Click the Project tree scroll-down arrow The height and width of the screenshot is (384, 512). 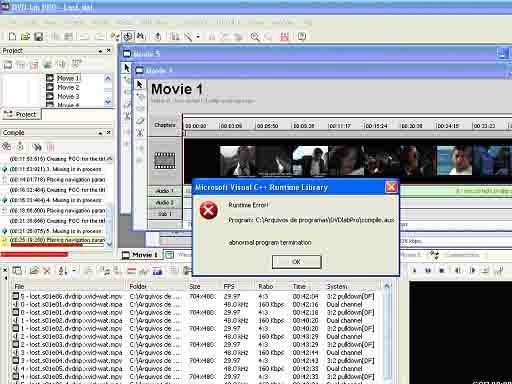click(108, 102)
